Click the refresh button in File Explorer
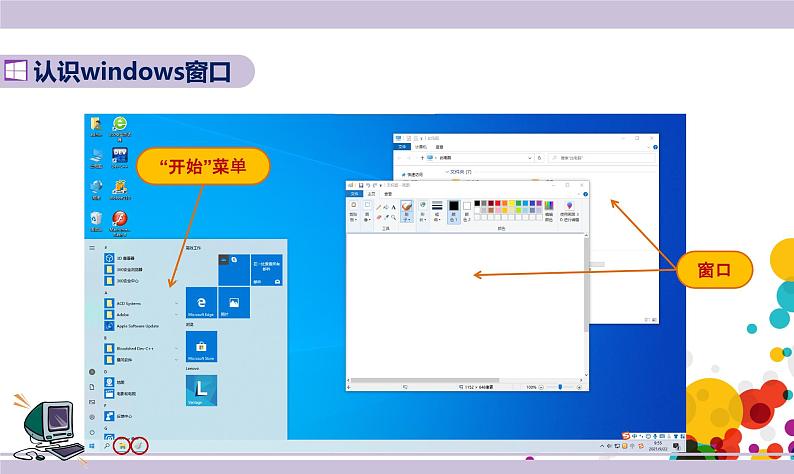794x474 pixels. pyautogui.click(x=539, y=158)
